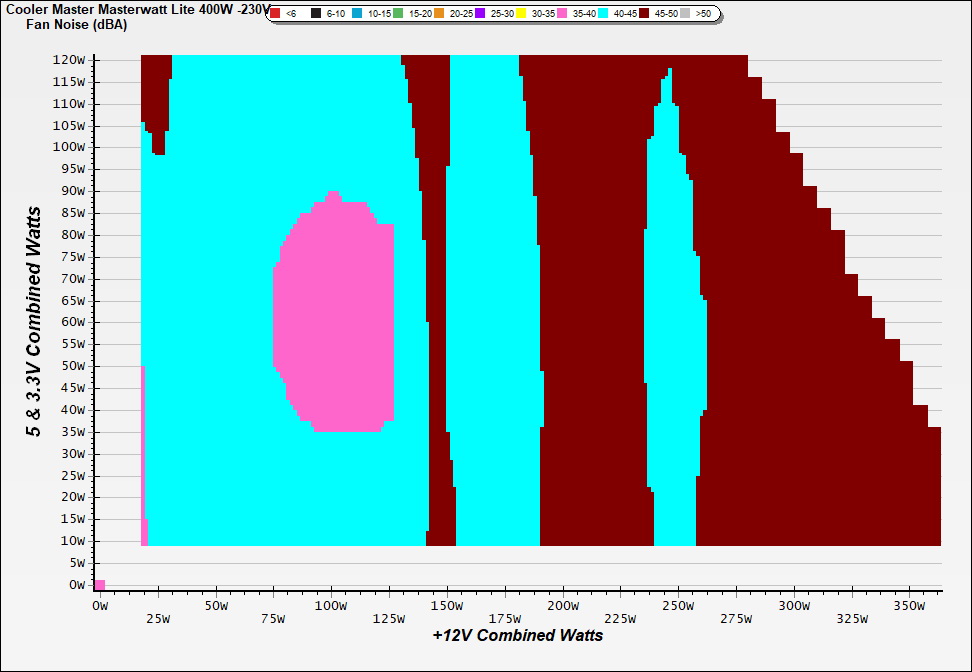Screen dimensions: 972x672
Task: Click the purple 25-30 legend swatch
Action: (x=480, y=13)
